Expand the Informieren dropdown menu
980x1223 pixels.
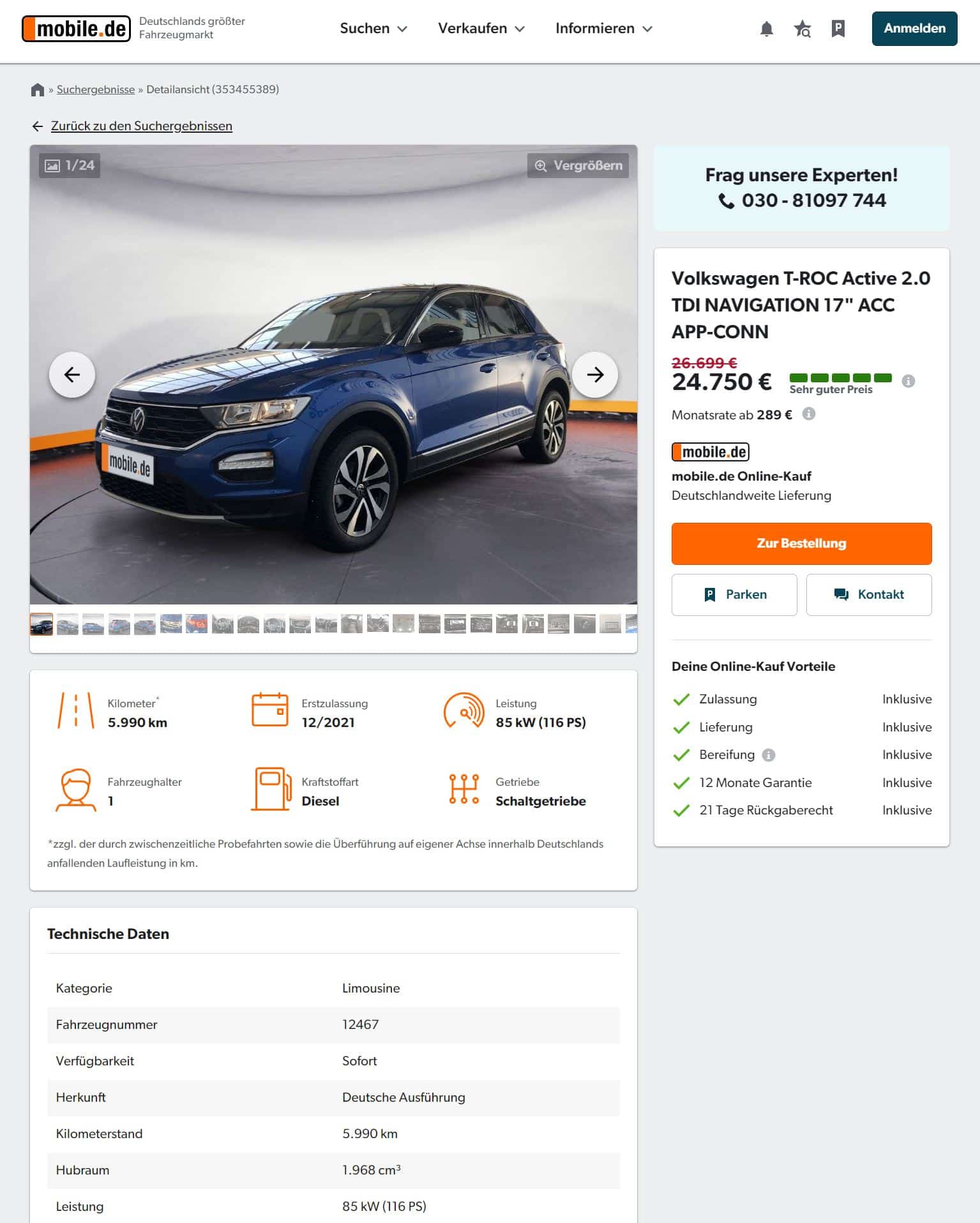pos(604,29)
